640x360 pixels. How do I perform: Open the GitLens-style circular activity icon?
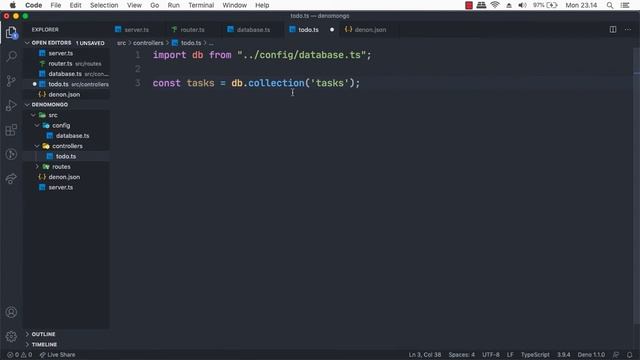[11, 154]
